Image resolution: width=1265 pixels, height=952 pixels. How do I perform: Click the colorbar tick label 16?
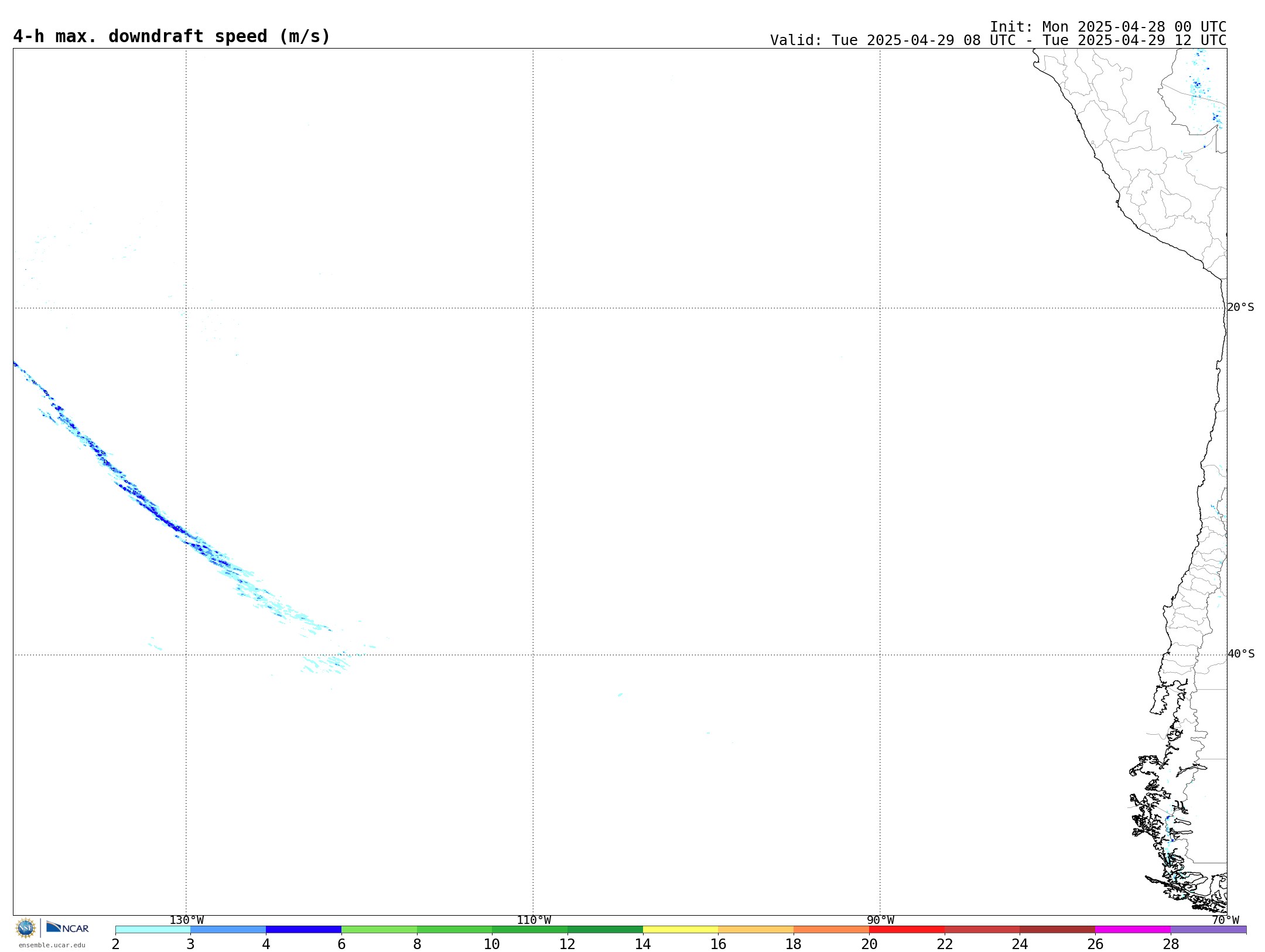(x=718, y=944)
